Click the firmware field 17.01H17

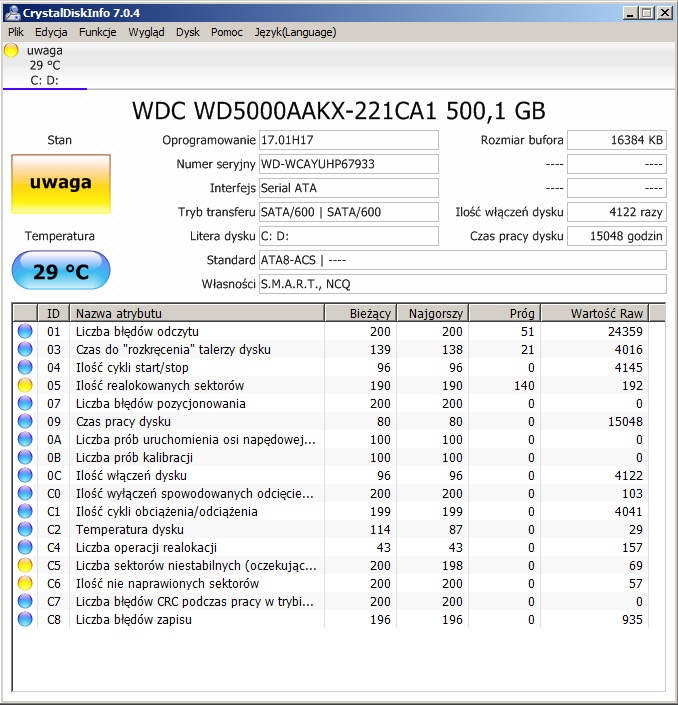[348, 140]
